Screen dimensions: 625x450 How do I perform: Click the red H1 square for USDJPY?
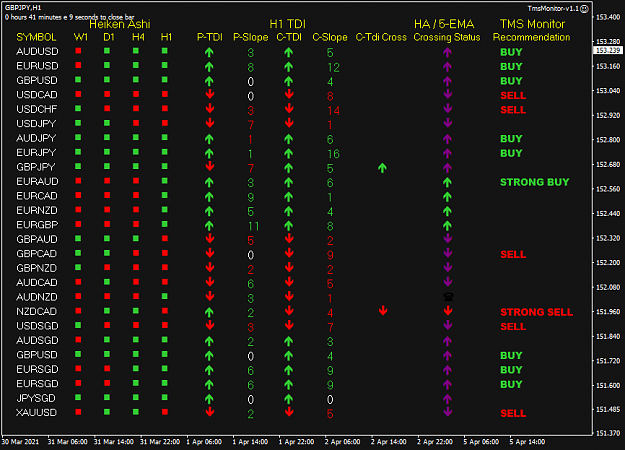[165, 123]
